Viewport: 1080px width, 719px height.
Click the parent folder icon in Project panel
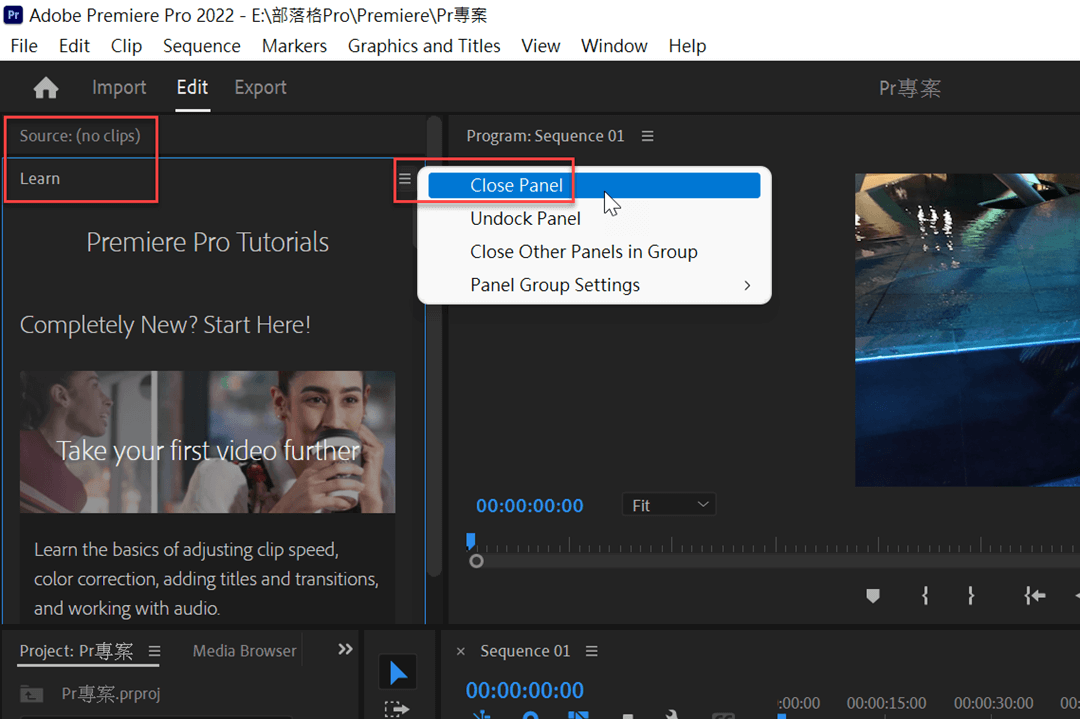coord(31,694)
